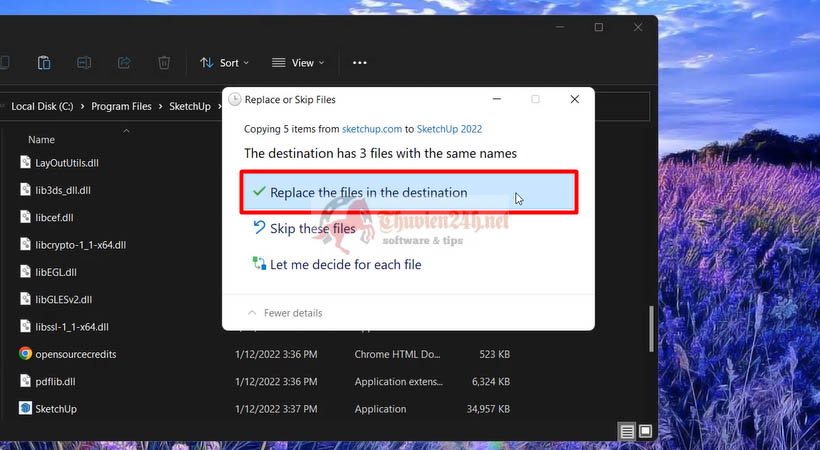This screenshot has width=820, height=450.
Task: Click file icon beside libcef.dll
Action: pos(25,217)
